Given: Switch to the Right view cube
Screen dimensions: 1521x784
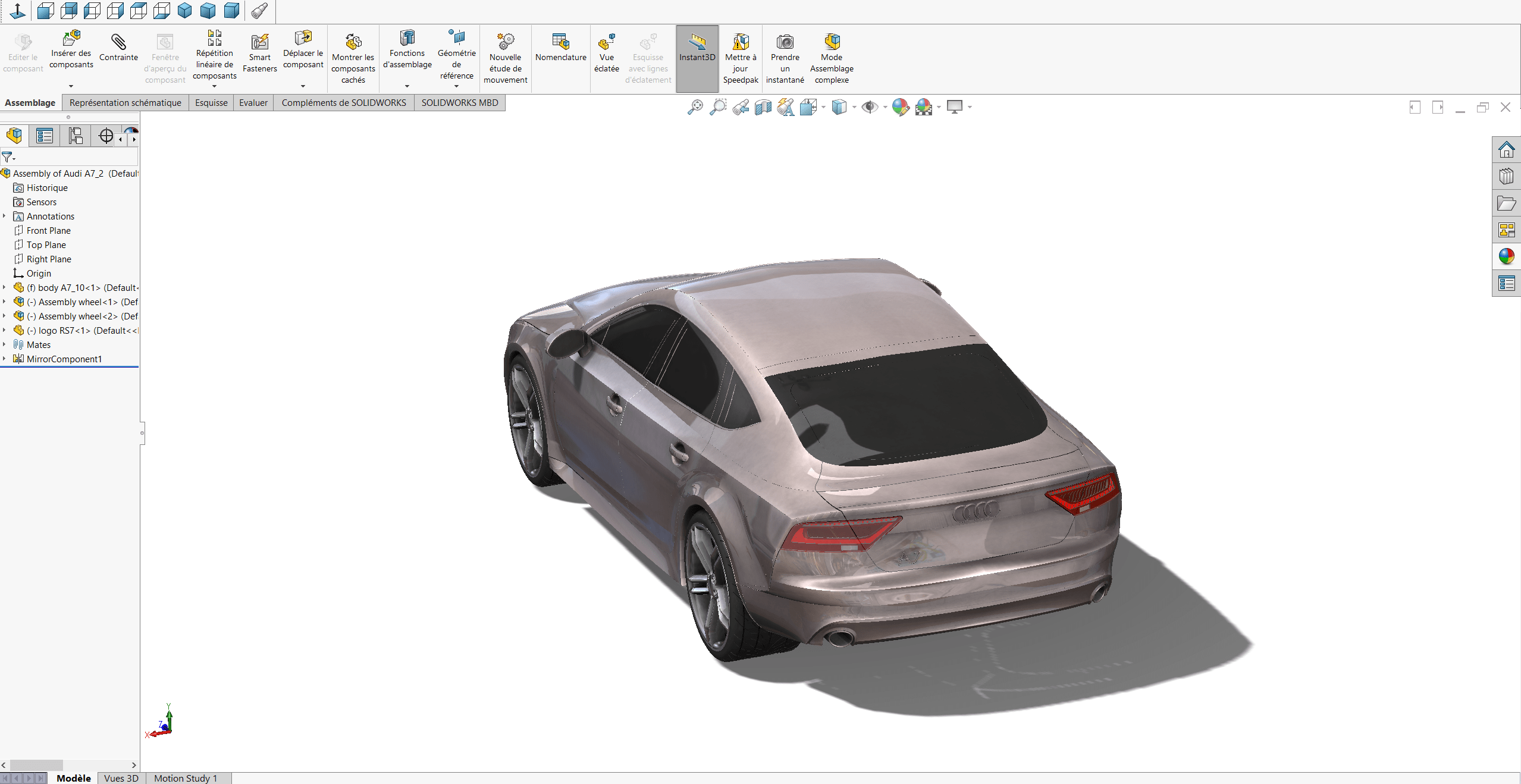Looking at the screenshot, I should pyautogui.click(x=115, y=11).
